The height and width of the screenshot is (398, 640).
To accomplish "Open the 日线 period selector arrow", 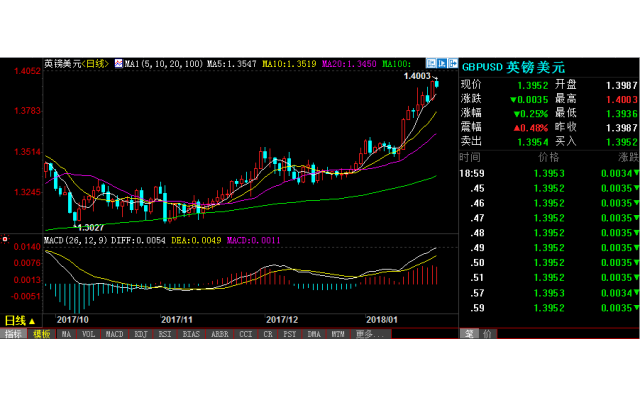I will tap(32, 321).
